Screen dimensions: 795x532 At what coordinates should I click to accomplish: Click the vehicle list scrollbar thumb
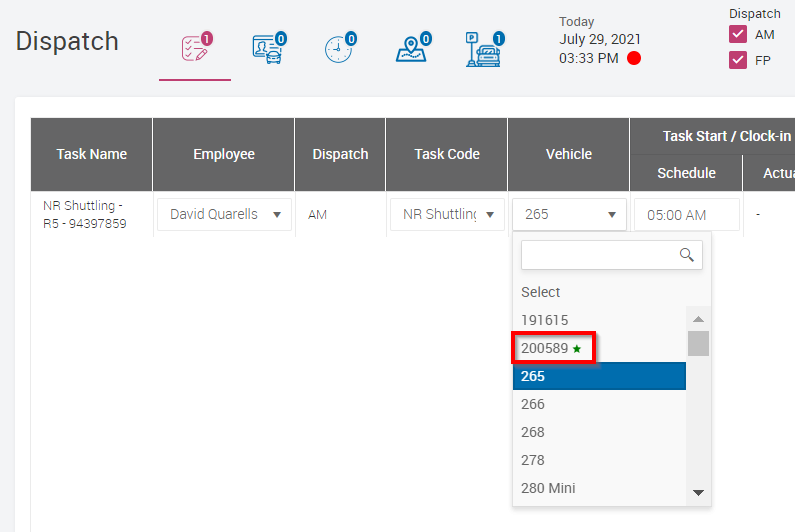click(698, 343)
